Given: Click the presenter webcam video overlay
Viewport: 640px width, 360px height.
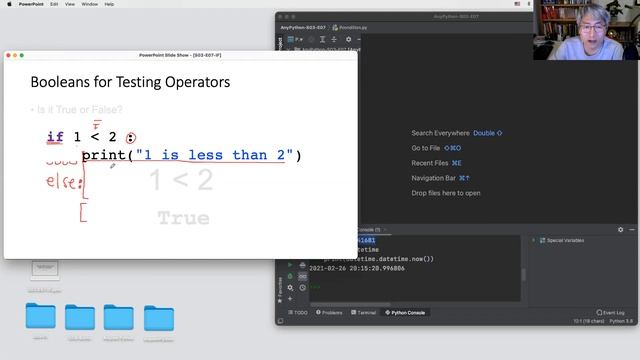Looking at the screenshot, I should point(586,30).
